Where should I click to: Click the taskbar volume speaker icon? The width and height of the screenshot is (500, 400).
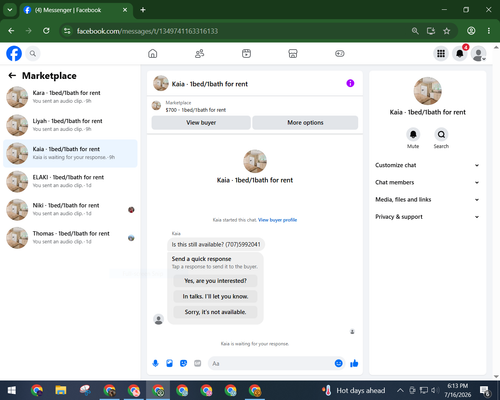[x=434, y=390]
